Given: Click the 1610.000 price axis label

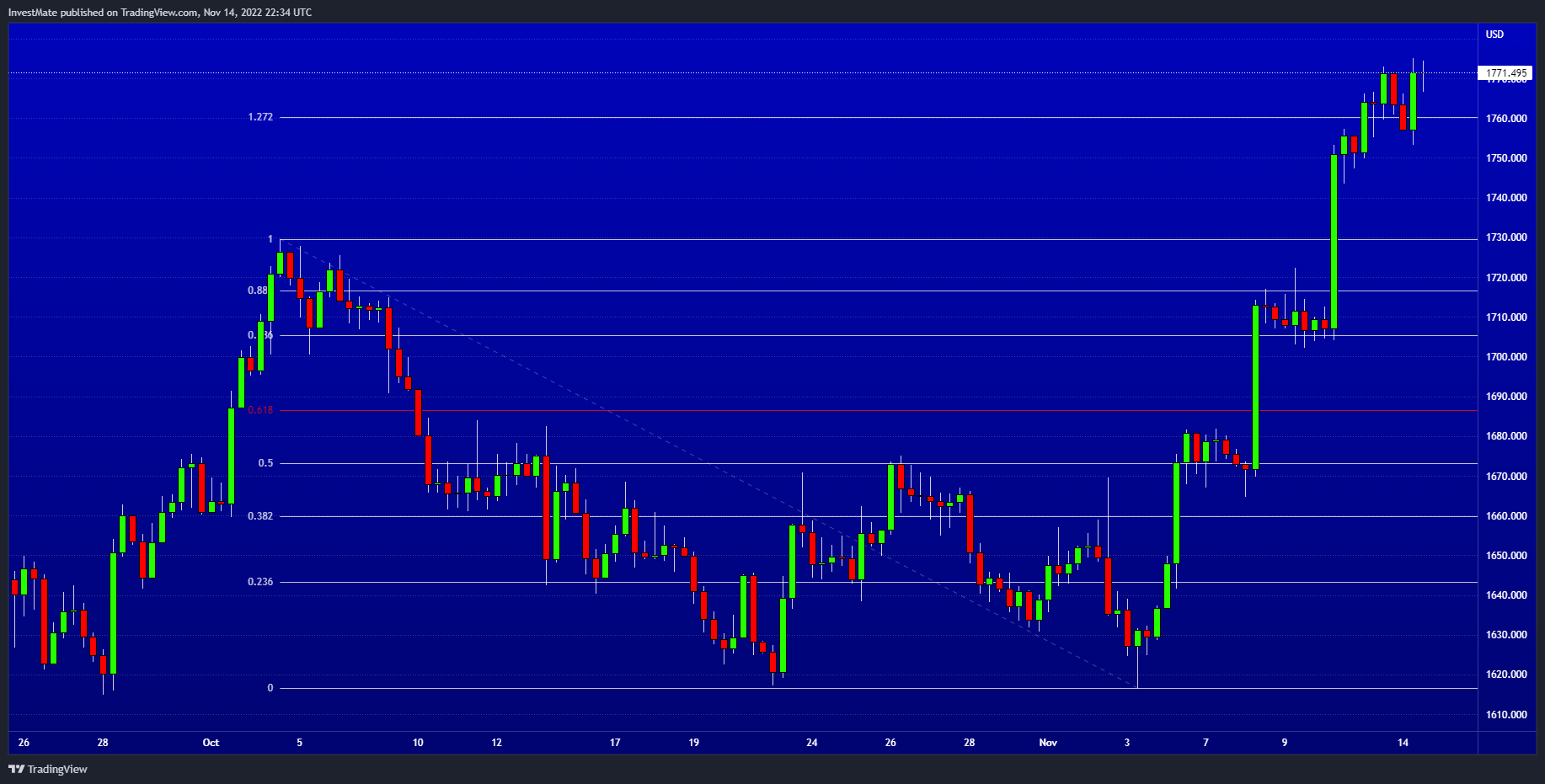Looking at the screenshot, I should [x=1506, y=715].
